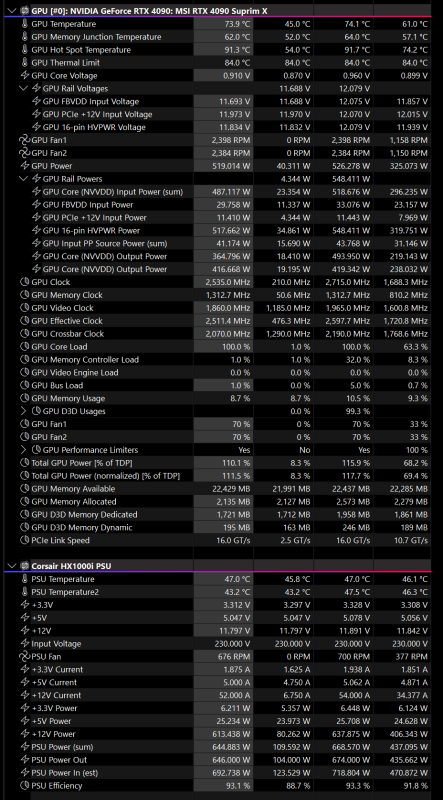443x800 pixels.
Task: Click the gauge icon beside Total GPU Power [% of TDP]
Action: [x=25, y=463]
